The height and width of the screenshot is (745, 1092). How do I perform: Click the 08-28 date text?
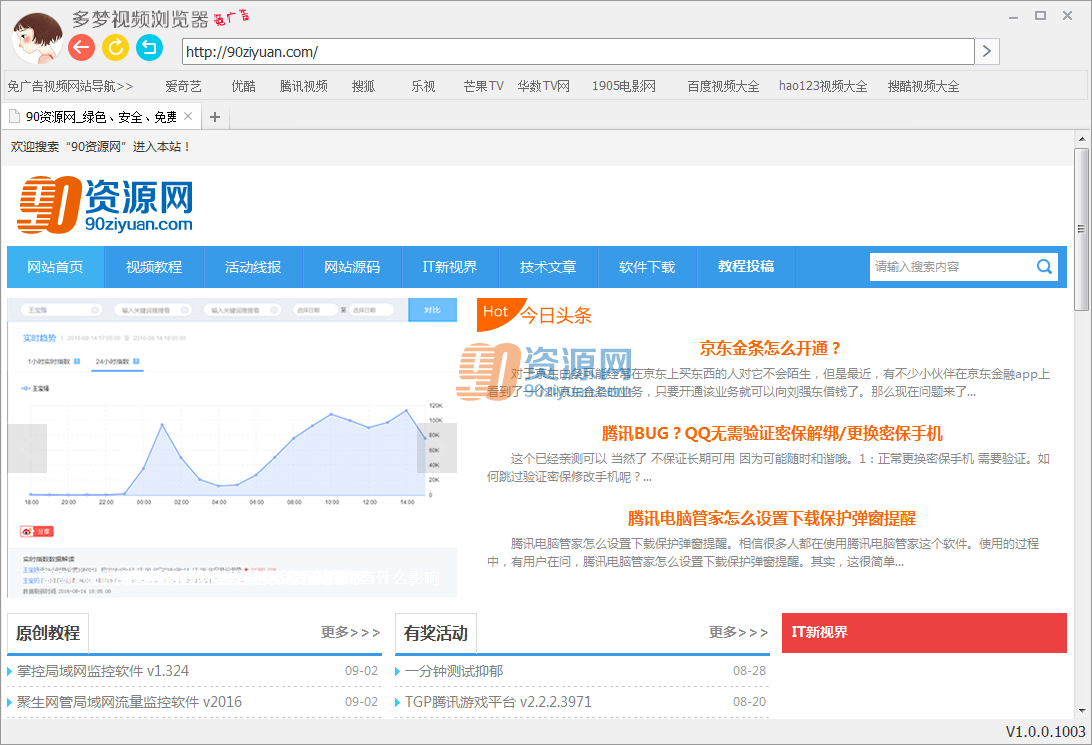click(x=749, y=671)
